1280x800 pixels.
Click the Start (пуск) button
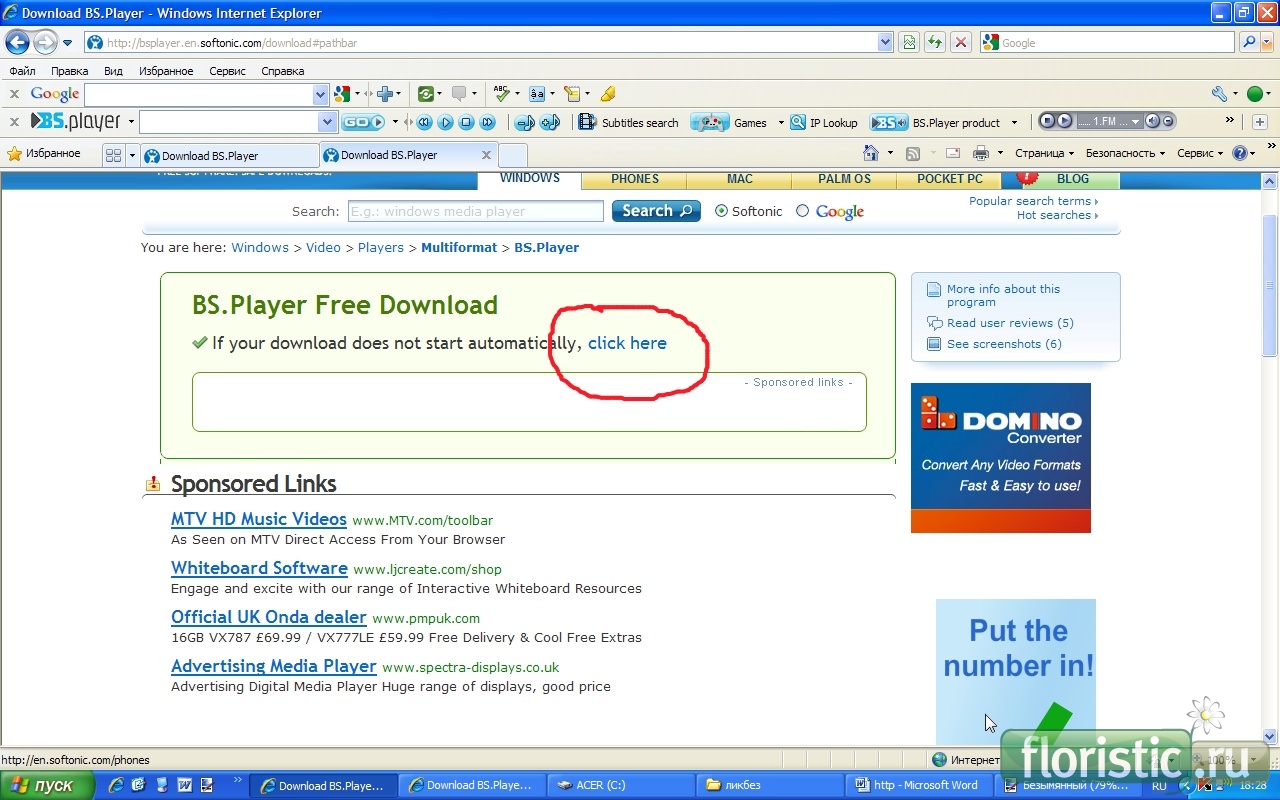coord(47,785)
